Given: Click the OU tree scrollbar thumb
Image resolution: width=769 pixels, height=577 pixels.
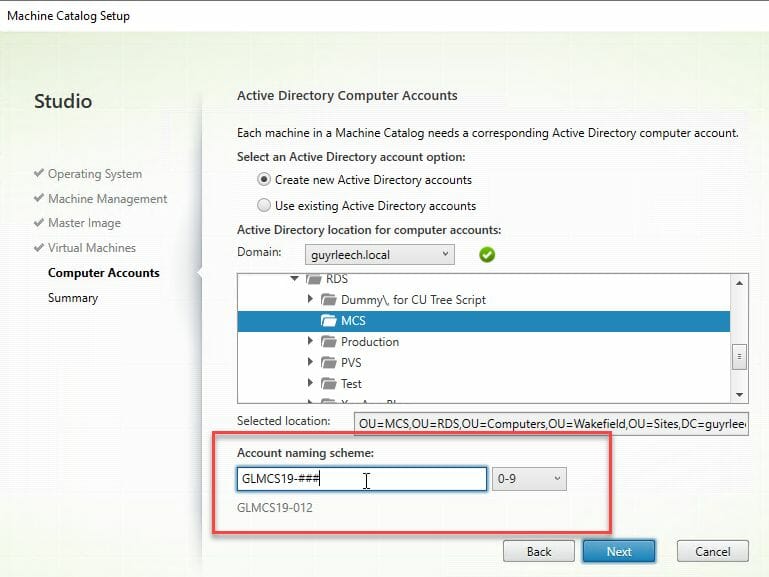Looking at the screenshot, I should click(739, 357).
